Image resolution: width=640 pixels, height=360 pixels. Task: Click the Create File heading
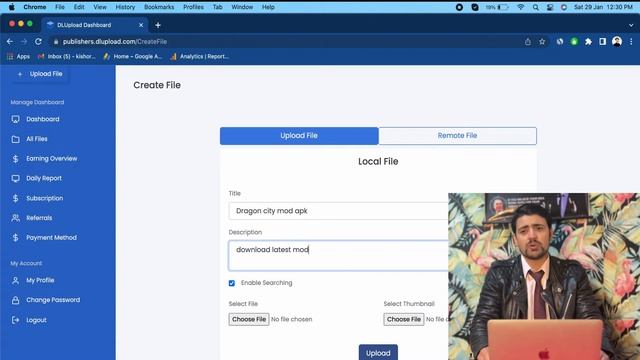[x=157, y=85]
